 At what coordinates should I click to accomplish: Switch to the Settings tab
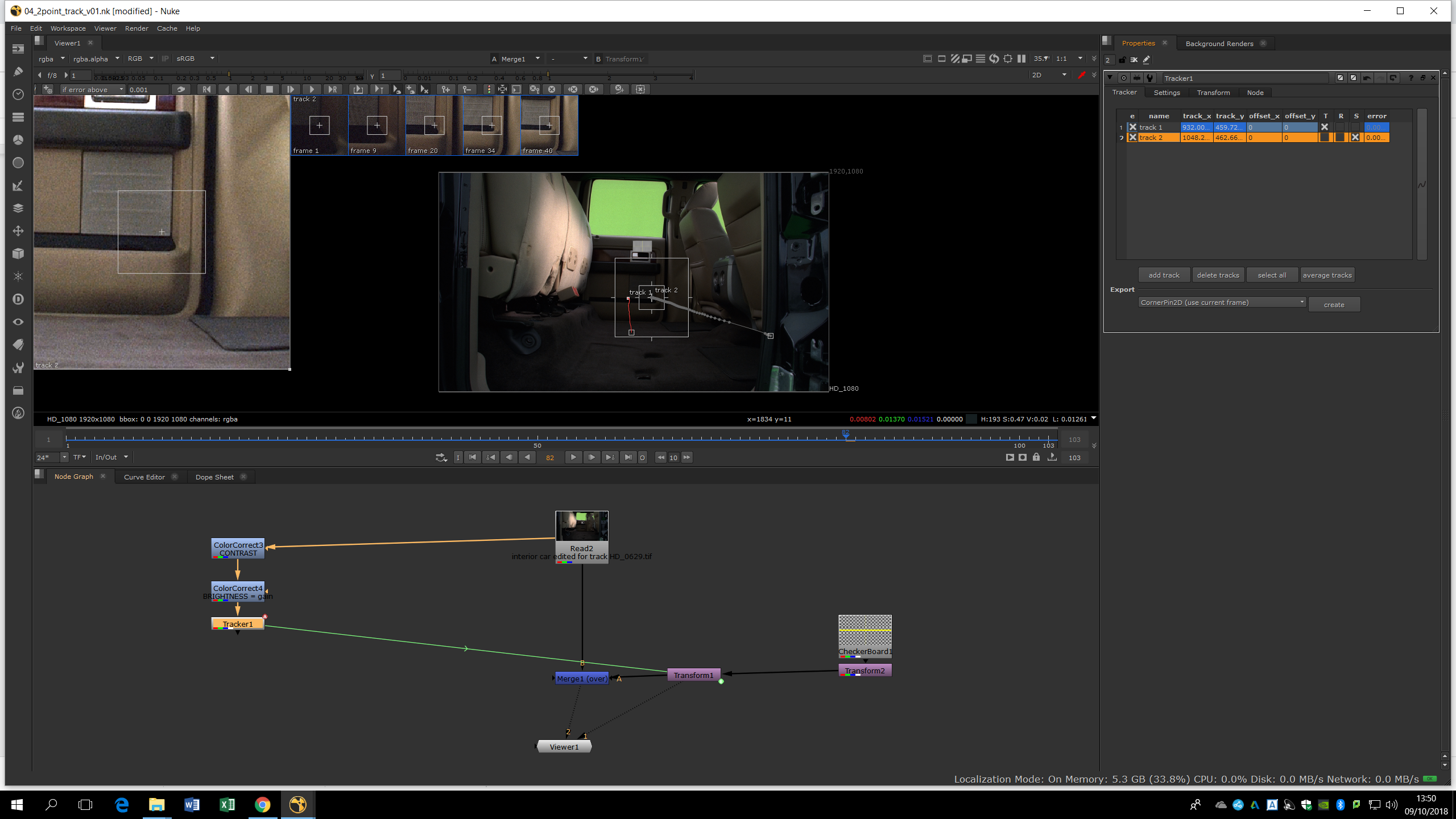coord(1167,93)
